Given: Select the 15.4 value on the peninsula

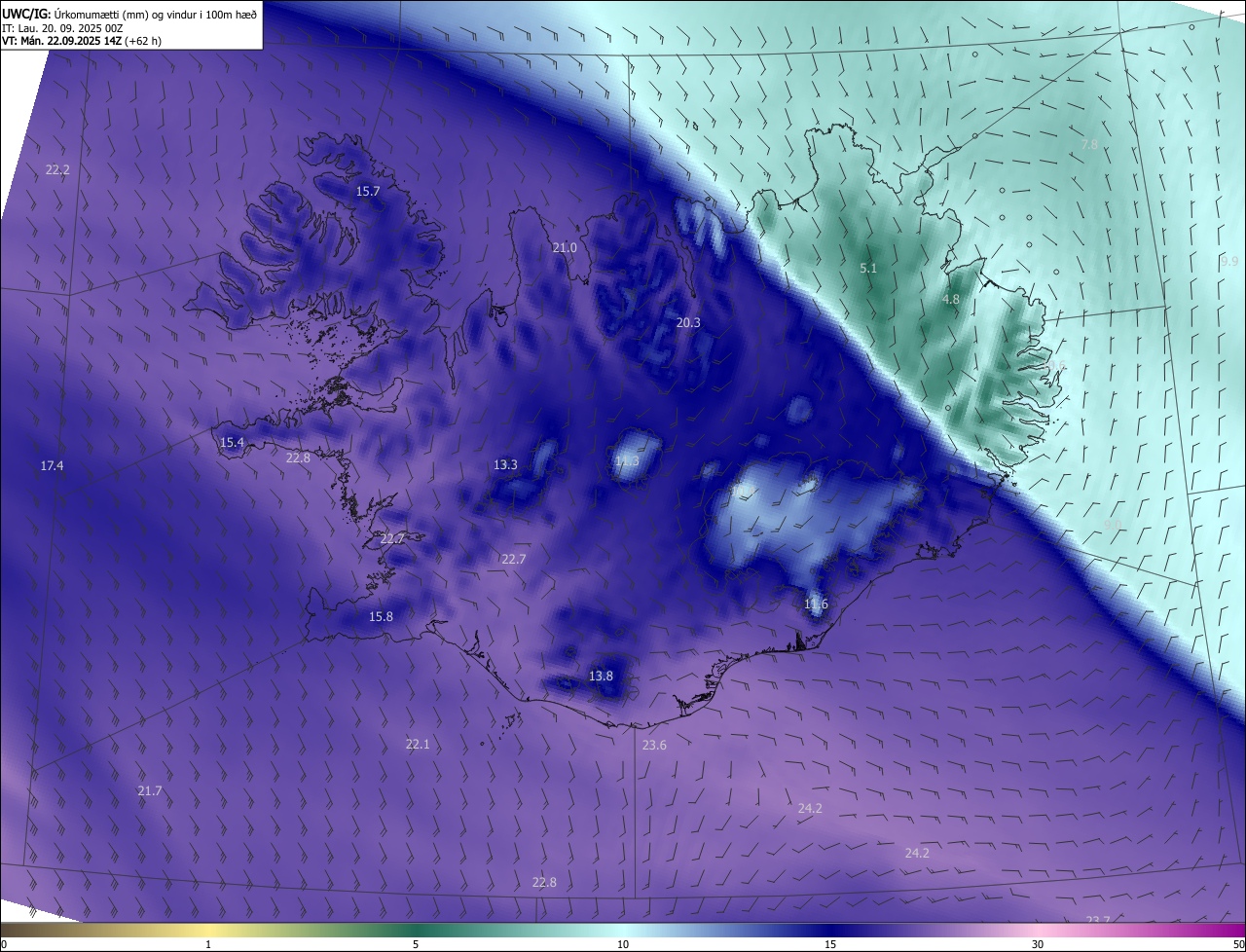Looking at the screenshot, I should [x=232, y=442].
